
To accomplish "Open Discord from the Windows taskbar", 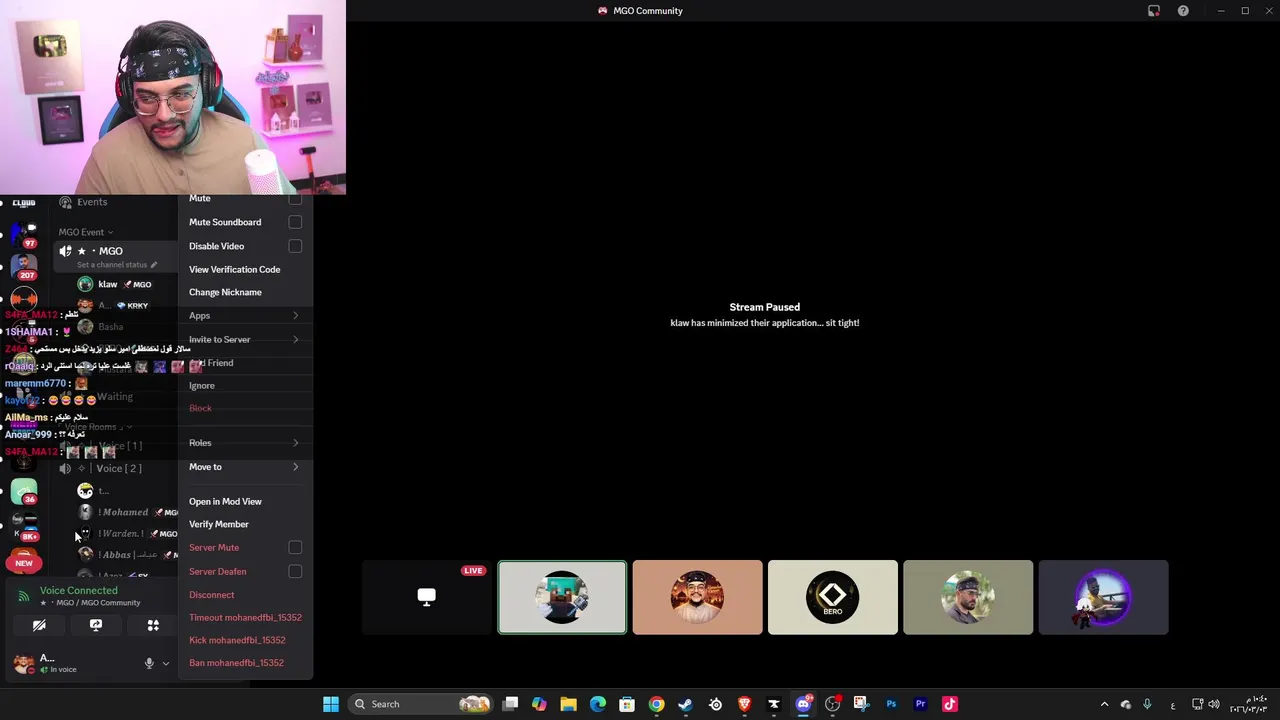I will pos(803,704).
